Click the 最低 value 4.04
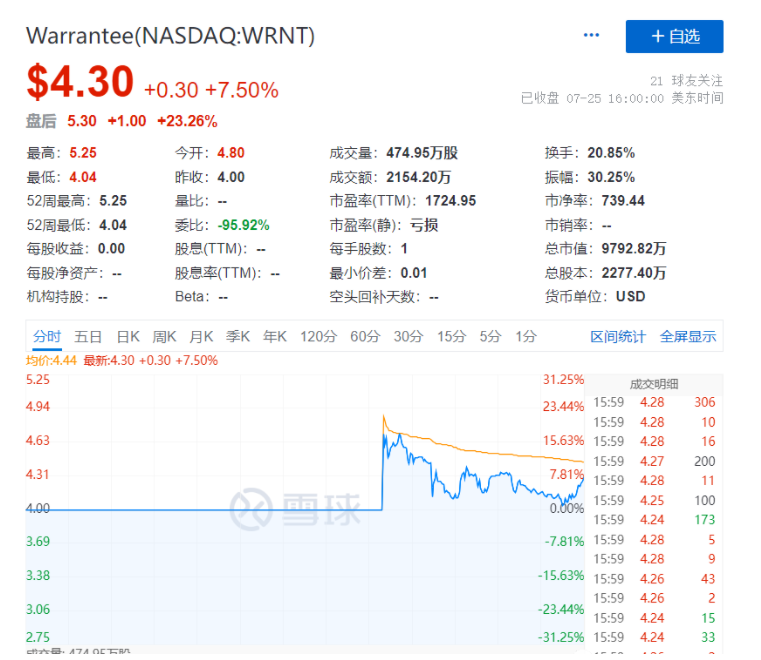The width and height of the screenshot is (761, 660). [83, 177]
